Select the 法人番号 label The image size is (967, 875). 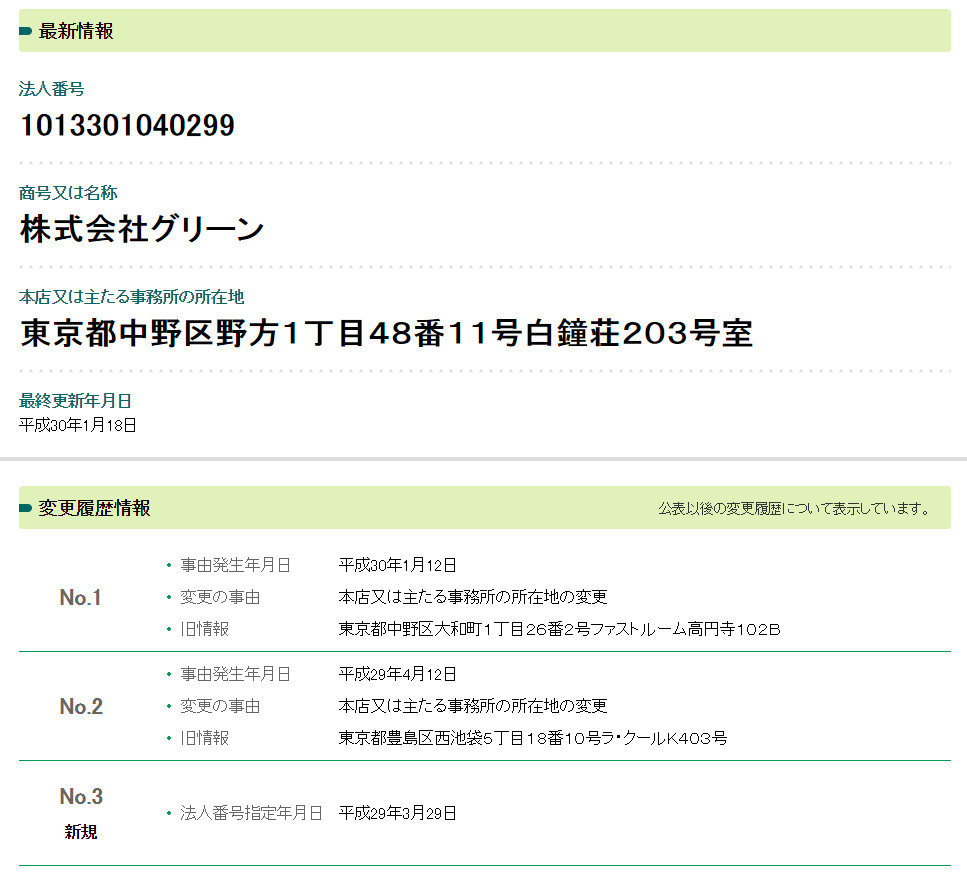click(x=51, y=89)
